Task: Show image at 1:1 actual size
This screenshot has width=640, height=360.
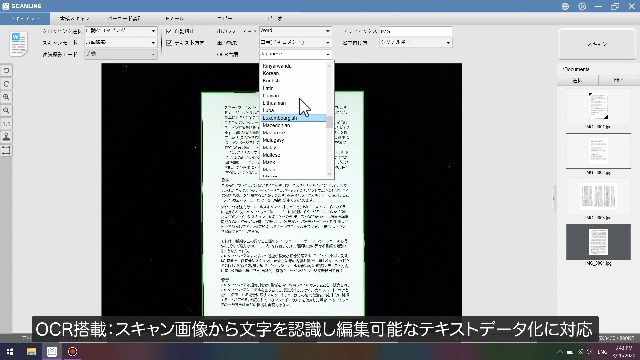Action: pyautogui.click(x=6, y=124)
